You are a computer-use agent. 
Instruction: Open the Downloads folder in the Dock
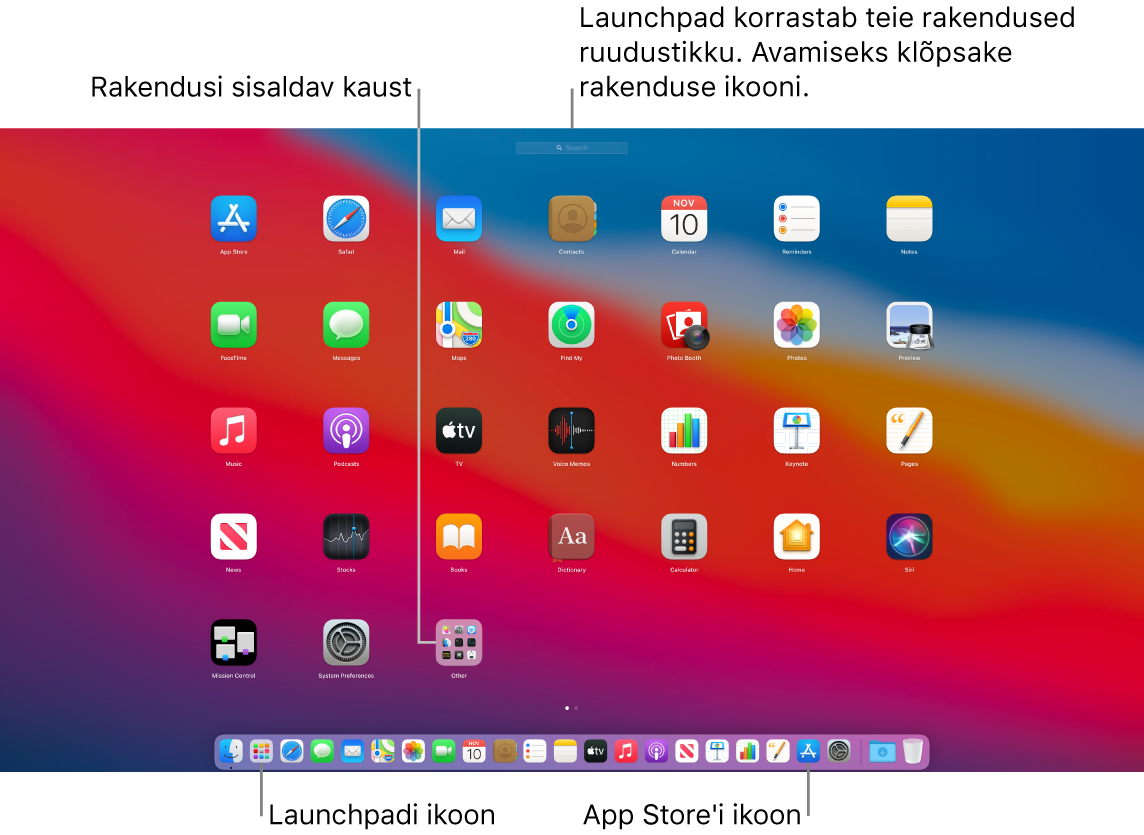coord(882,751)
